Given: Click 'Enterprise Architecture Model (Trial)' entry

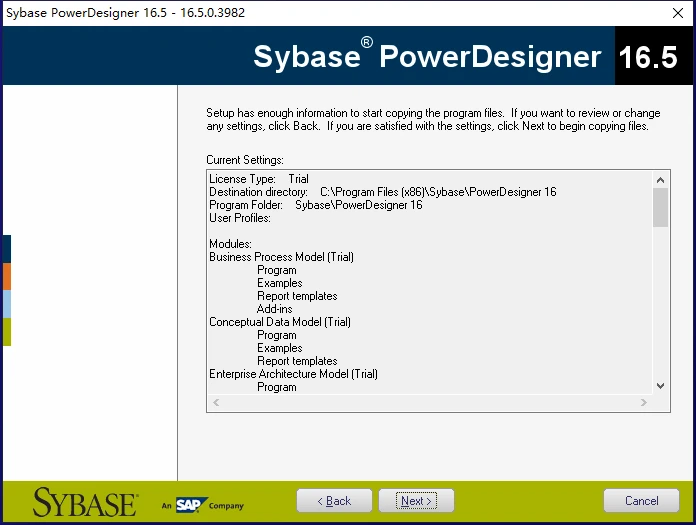Looking at the screenshot, I should [x=293, y=374].
